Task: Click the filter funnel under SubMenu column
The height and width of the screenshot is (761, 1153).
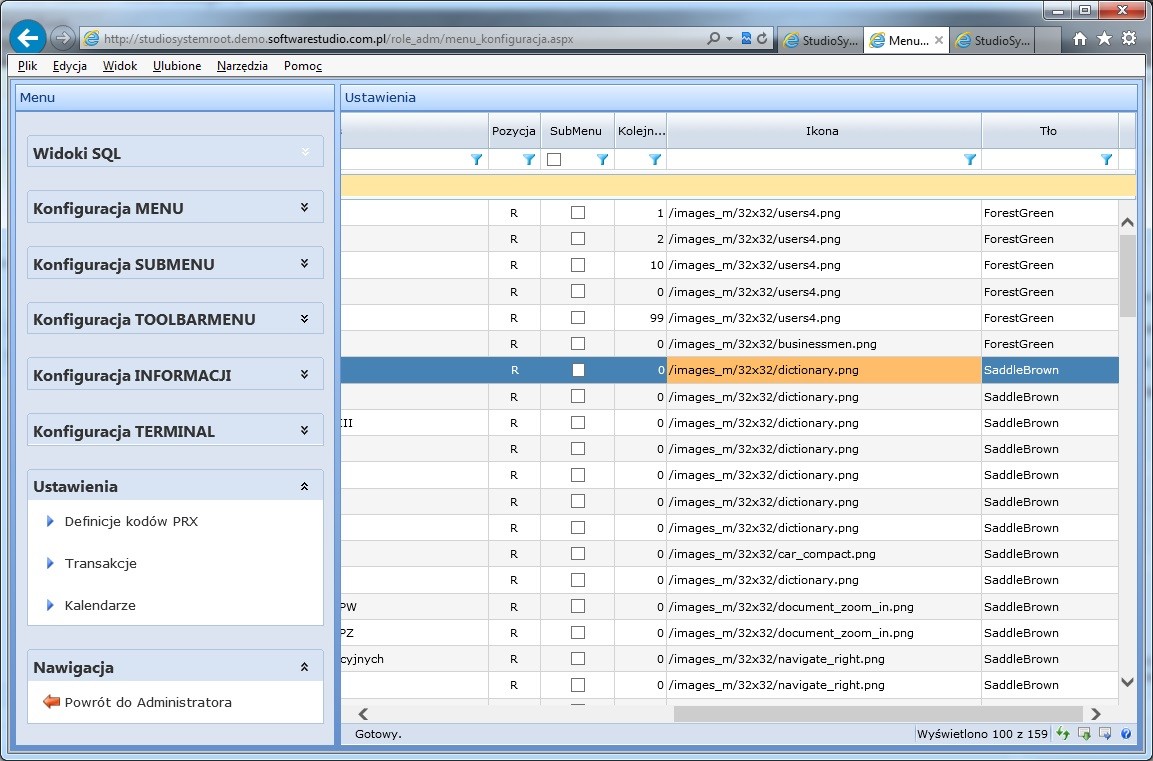Action: tap(602, 160)
